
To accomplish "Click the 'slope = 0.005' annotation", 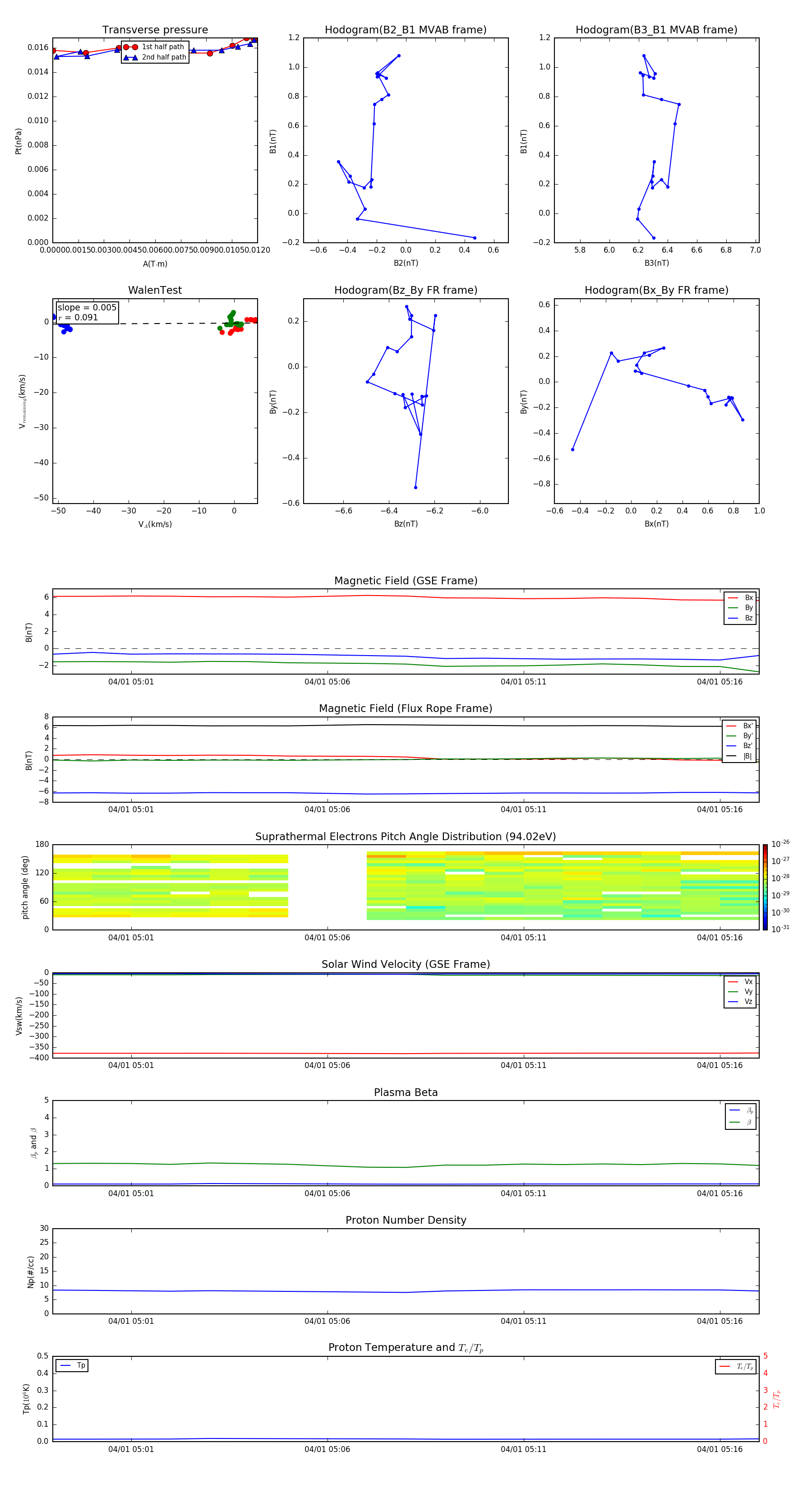I will point(87,308).
